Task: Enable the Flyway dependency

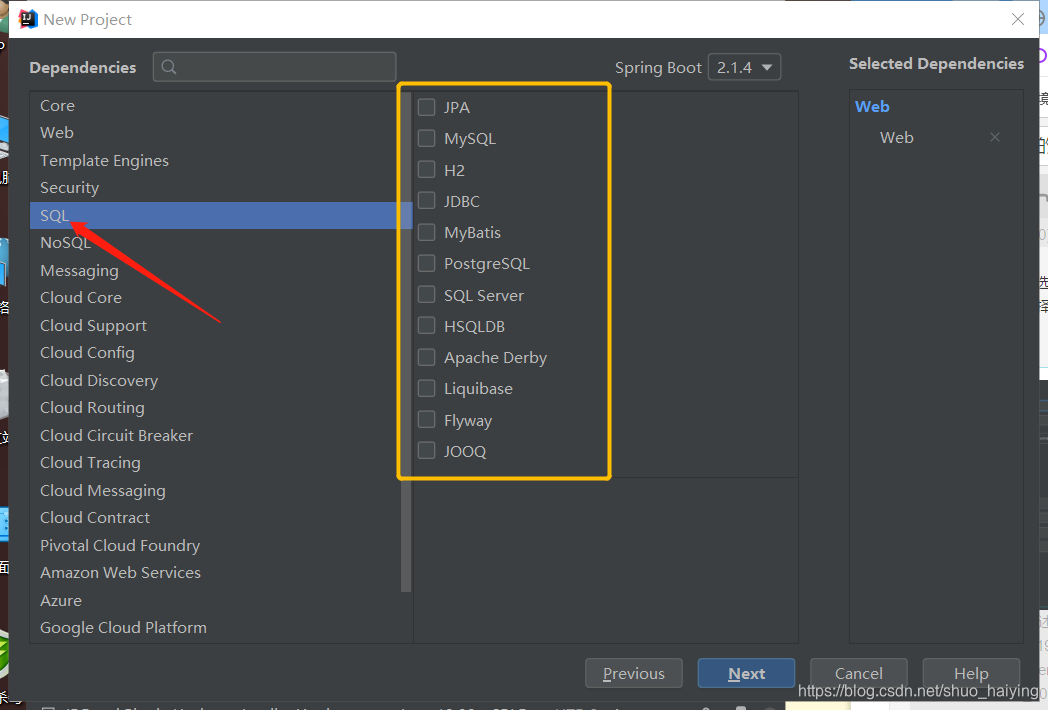Action: (426, 420)
